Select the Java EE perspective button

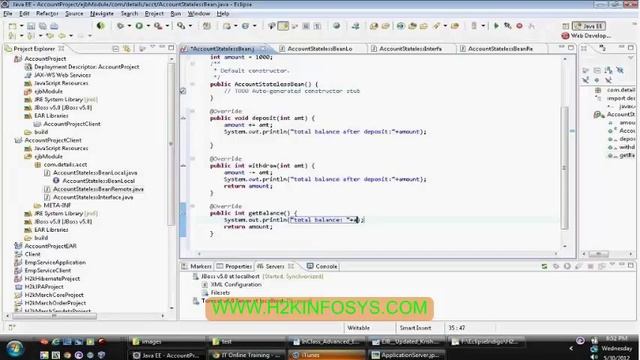(589, 26)
